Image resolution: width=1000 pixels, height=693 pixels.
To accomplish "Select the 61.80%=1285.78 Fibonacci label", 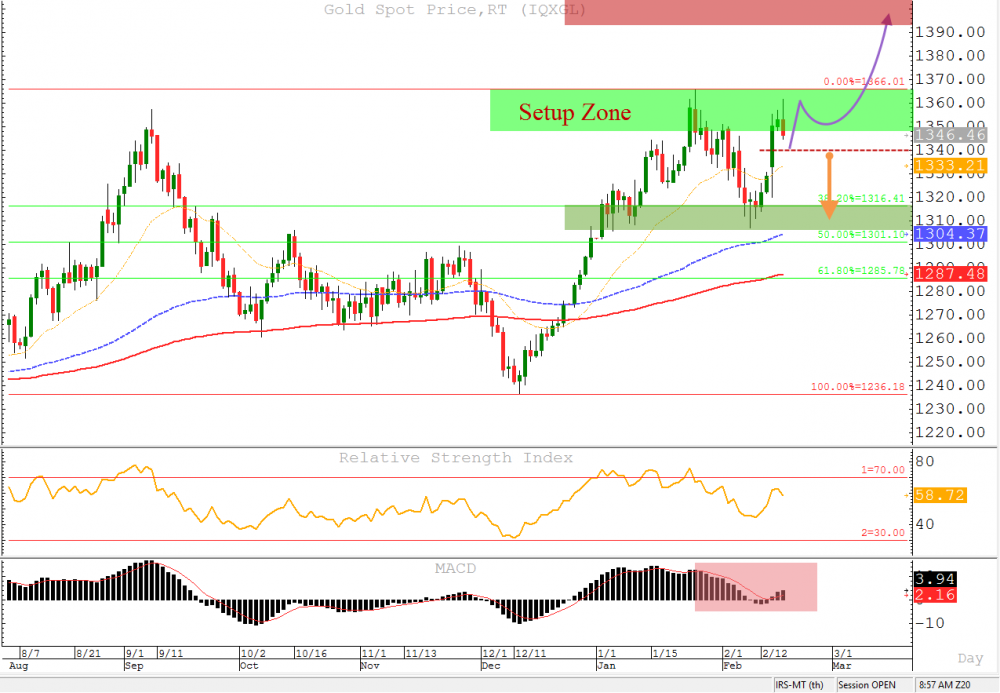I will (861, 271).
